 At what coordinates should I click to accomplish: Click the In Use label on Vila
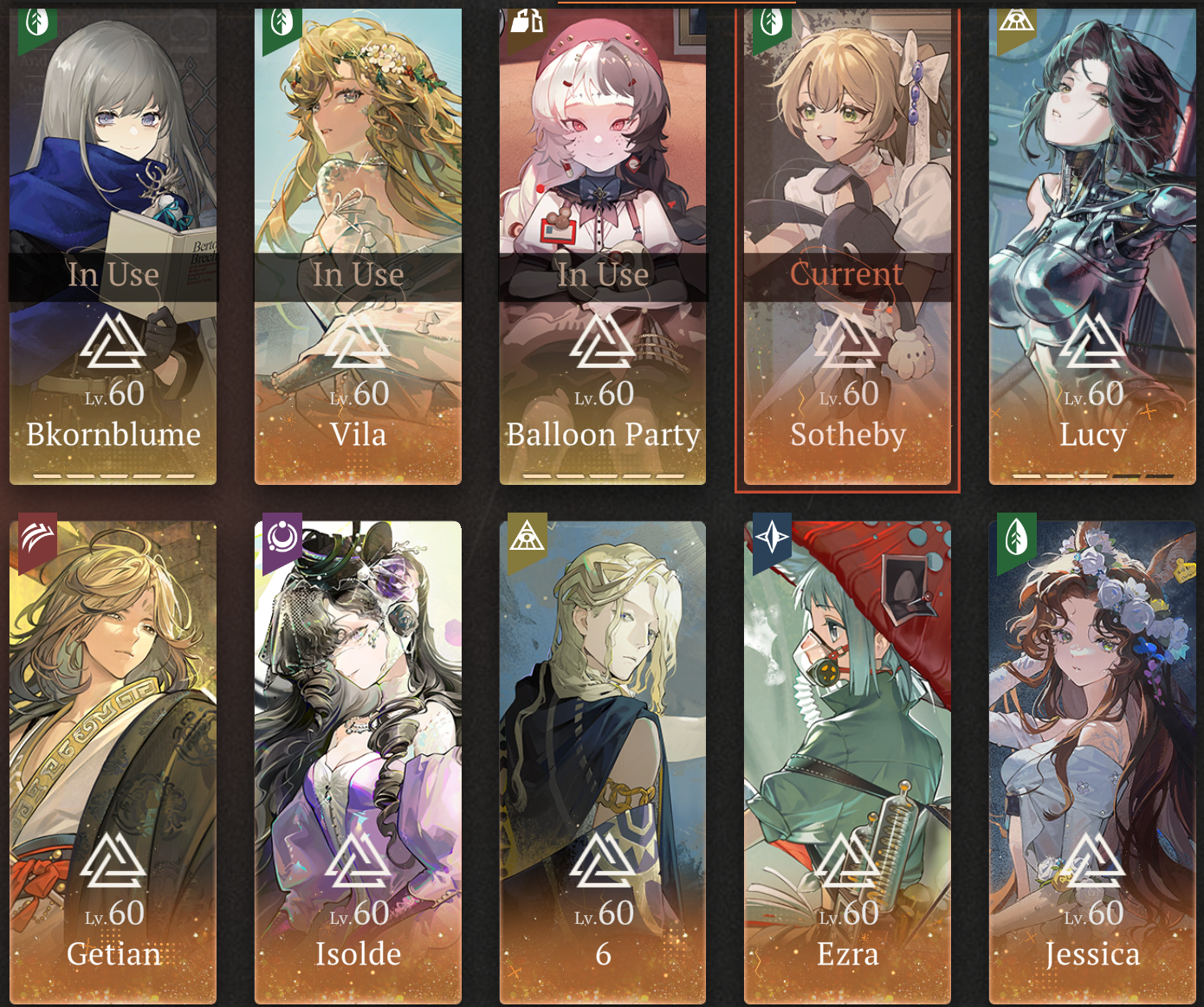coord(358,275)
